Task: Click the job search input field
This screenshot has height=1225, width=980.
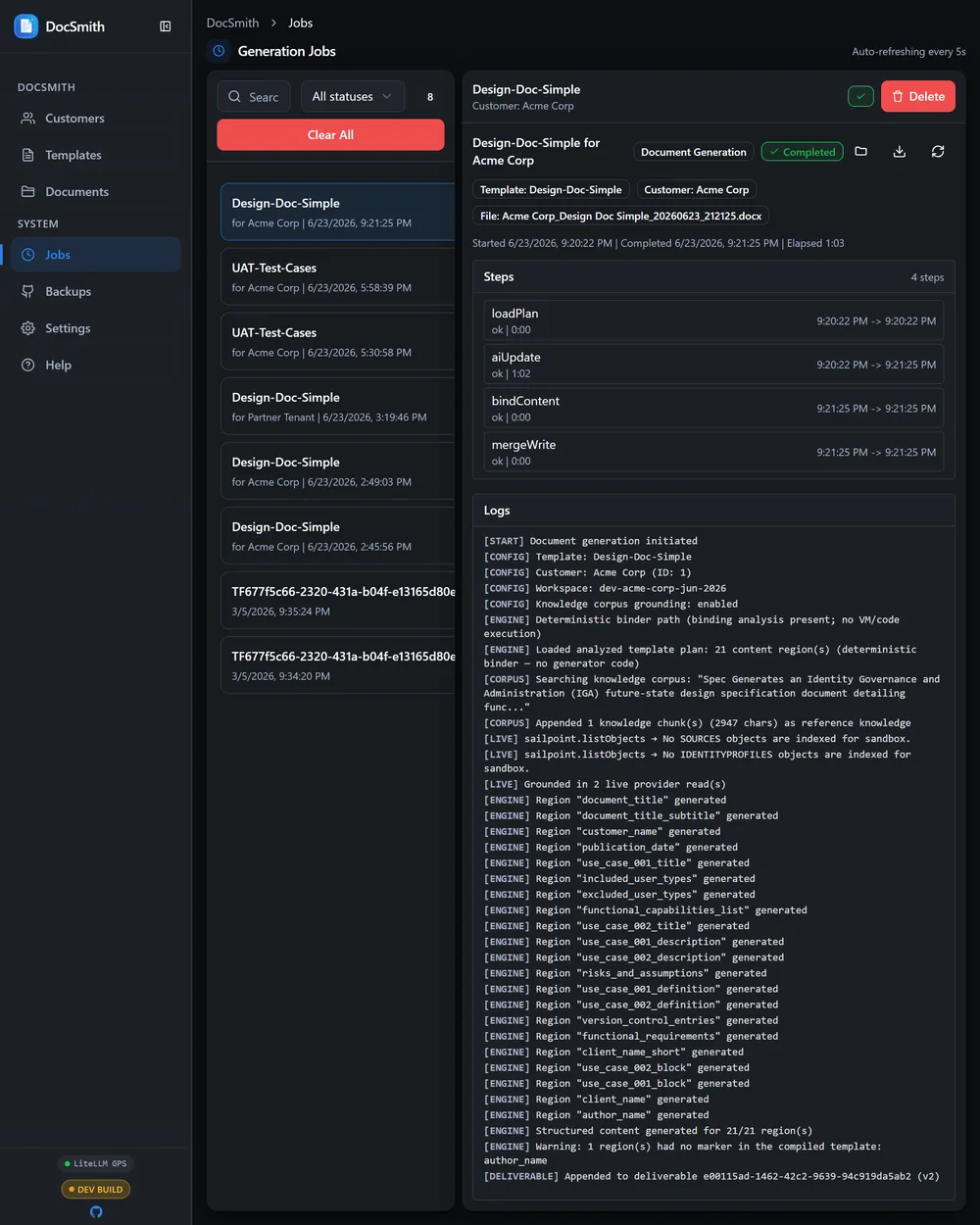Action: [x=254, y=97]
